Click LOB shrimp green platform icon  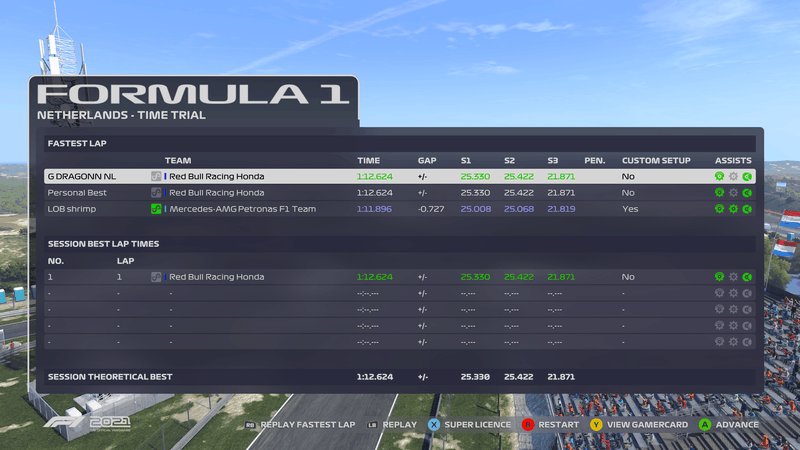pyautogui.click(x=156, y=209)
